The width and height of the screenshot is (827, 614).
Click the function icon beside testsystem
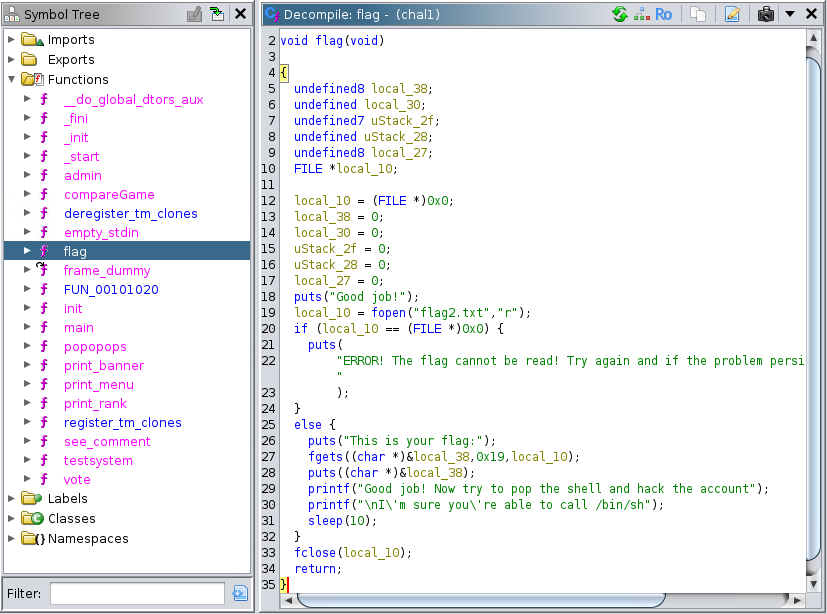[x=44, y=460]
